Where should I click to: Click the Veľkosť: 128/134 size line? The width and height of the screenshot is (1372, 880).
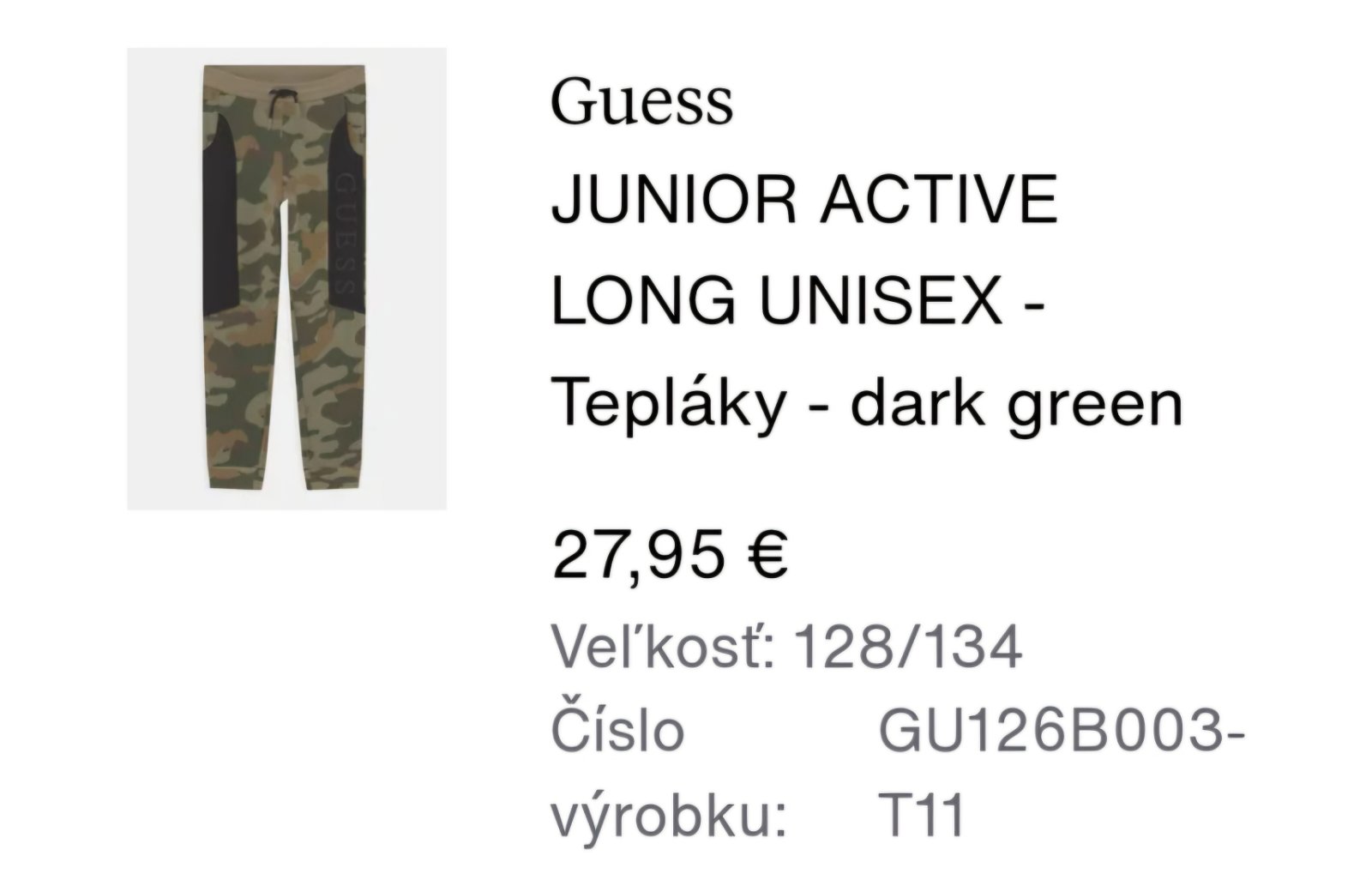tap(787, 646)
